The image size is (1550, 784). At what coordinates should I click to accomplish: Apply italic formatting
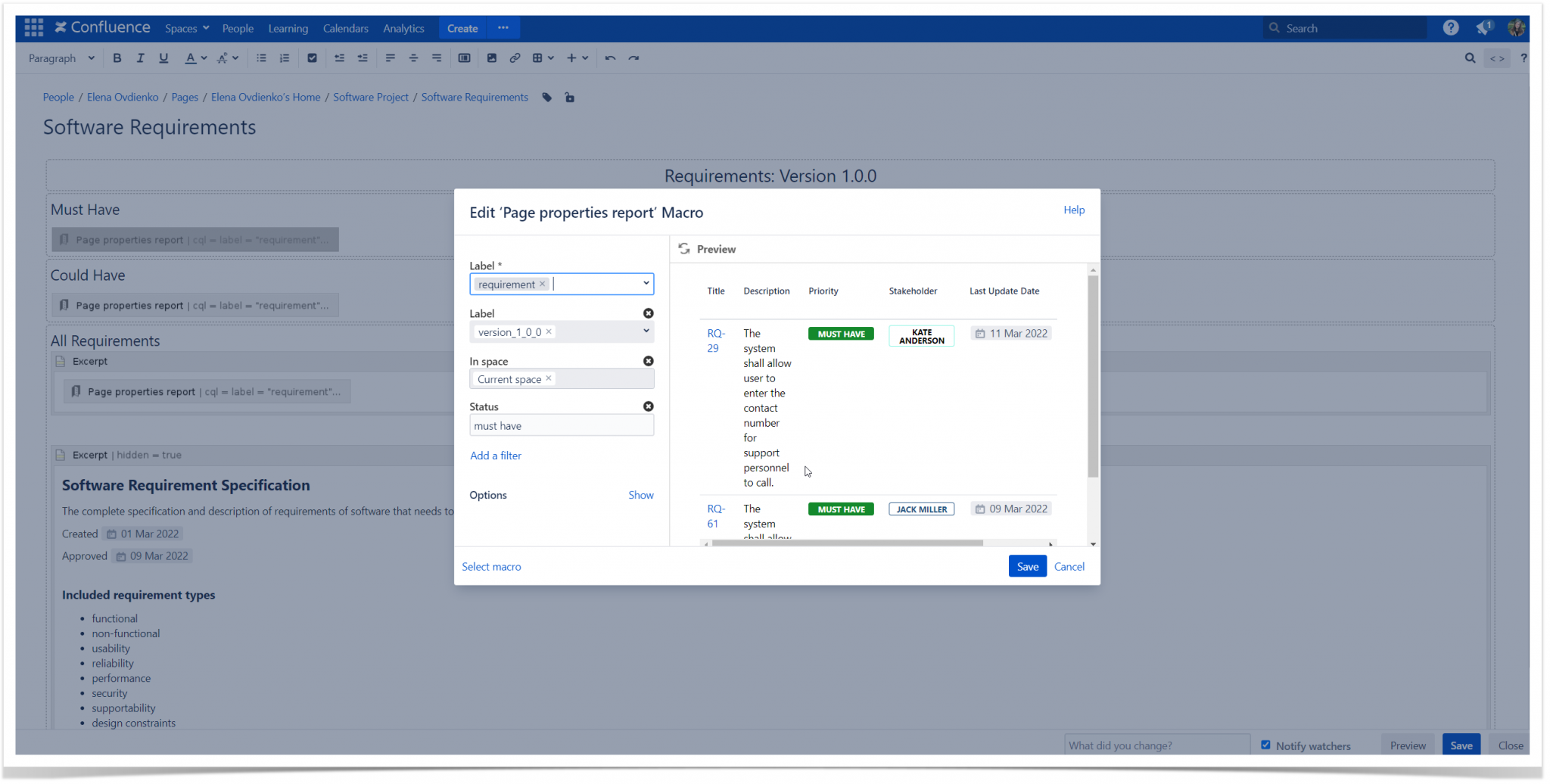point(140,58)
